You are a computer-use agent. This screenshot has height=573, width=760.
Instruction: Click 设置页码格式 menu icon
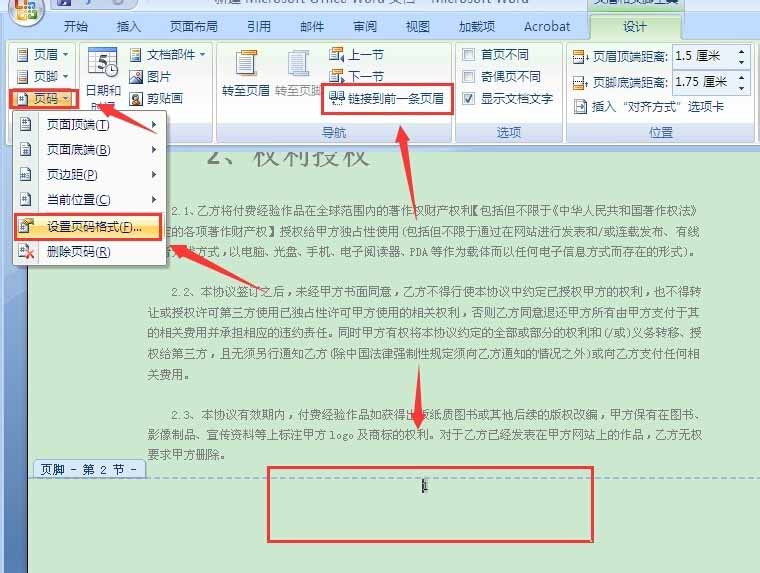point(26,226)
